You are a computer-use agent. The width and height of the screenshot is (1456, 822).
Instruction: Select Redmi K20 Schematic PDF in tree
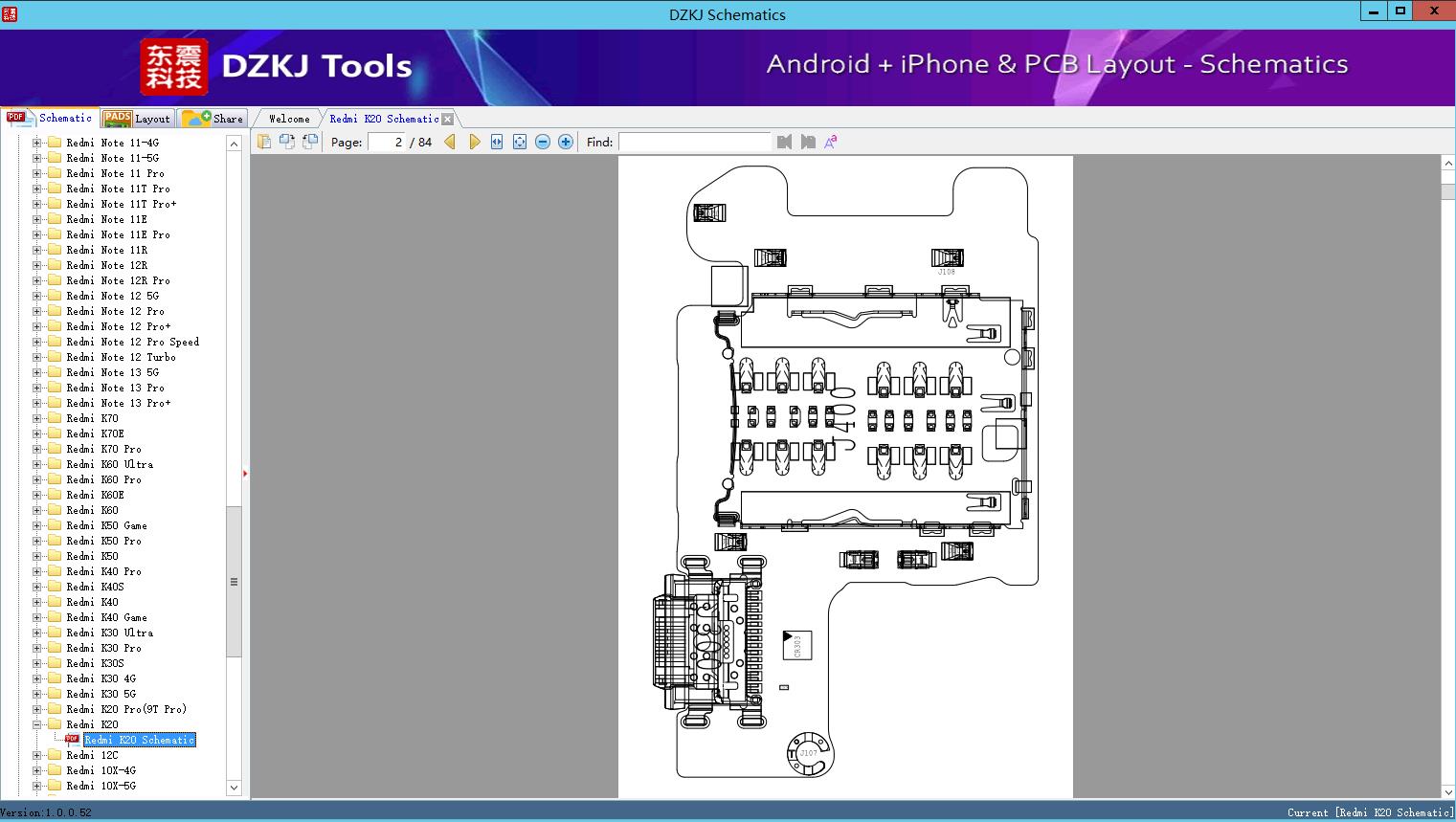pos(140,740)
